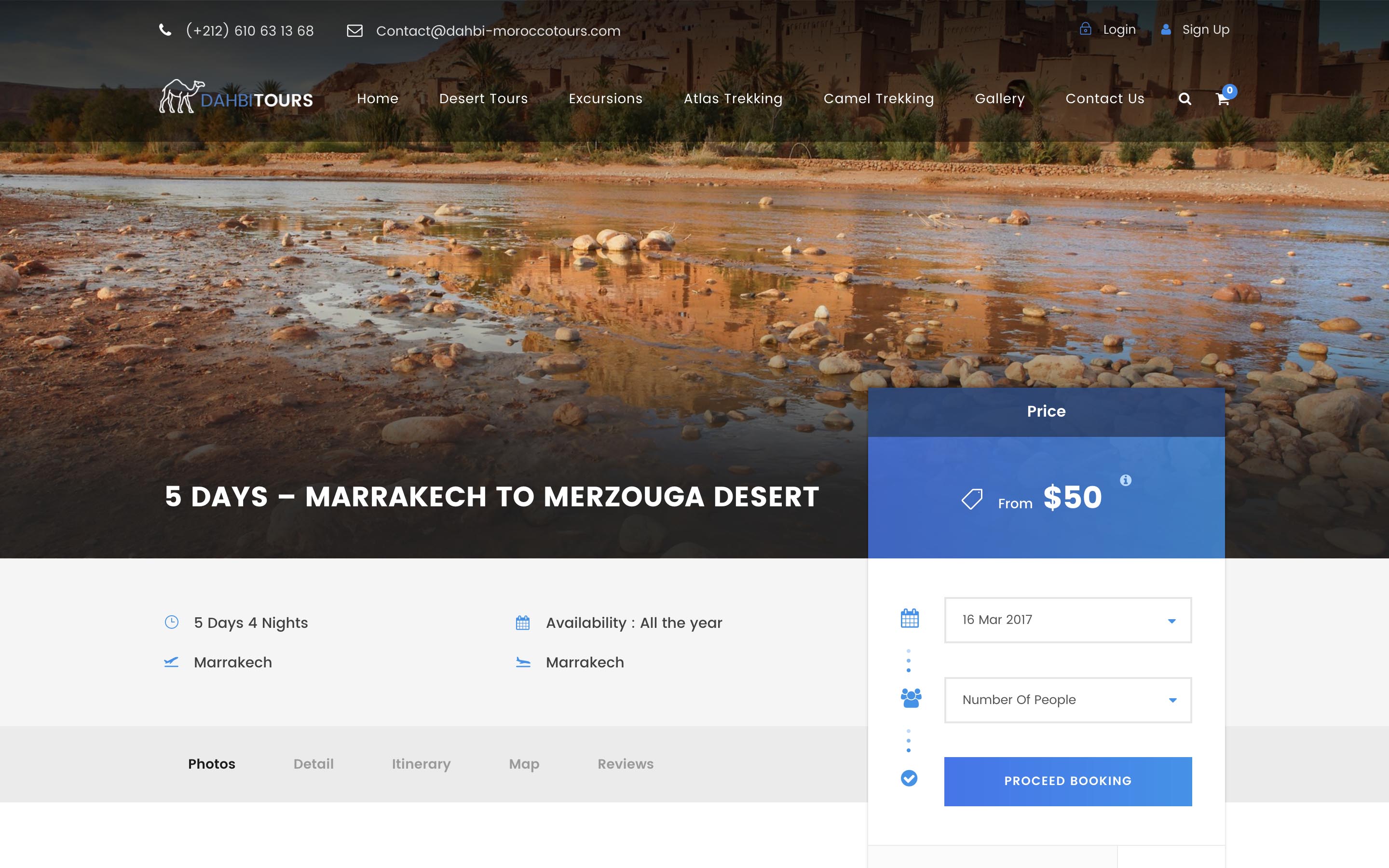
Task: Click the price tag icon
Action: pos(972,498)
